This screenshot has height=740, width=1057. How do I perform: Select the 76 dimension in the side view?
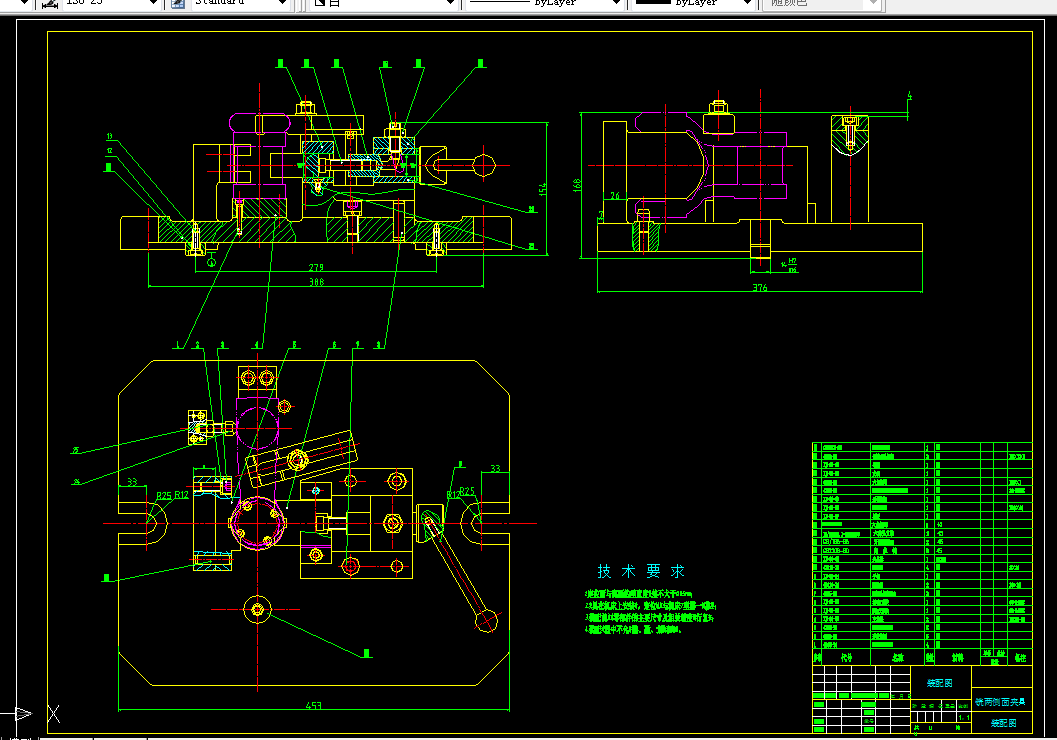click(615, 195)
